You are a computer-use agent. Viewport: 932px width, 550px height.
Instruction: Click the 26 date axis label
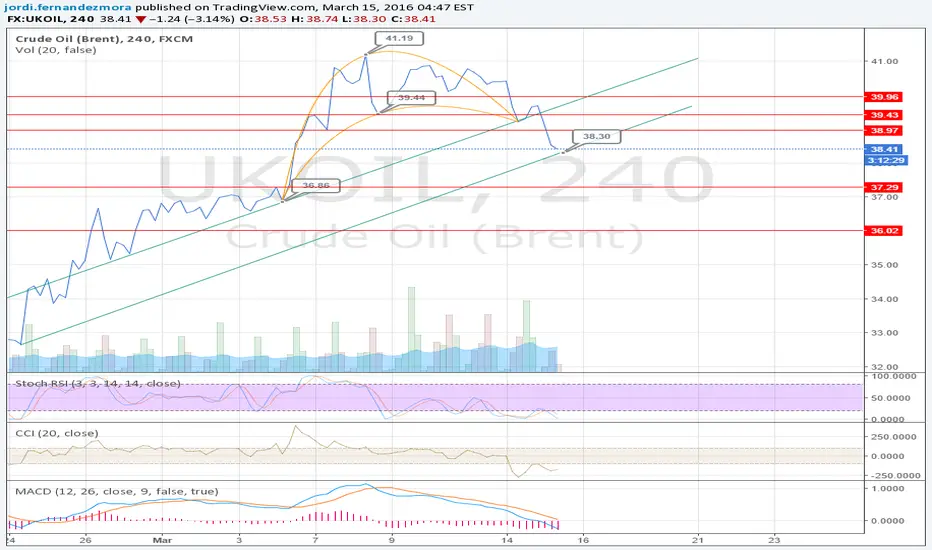(86, 540)
